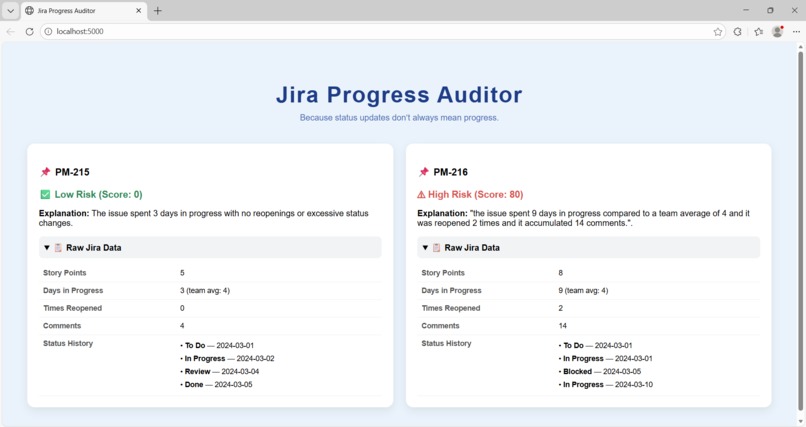
Task: Click PM-215 Story Points value 5
Action: 182,273
